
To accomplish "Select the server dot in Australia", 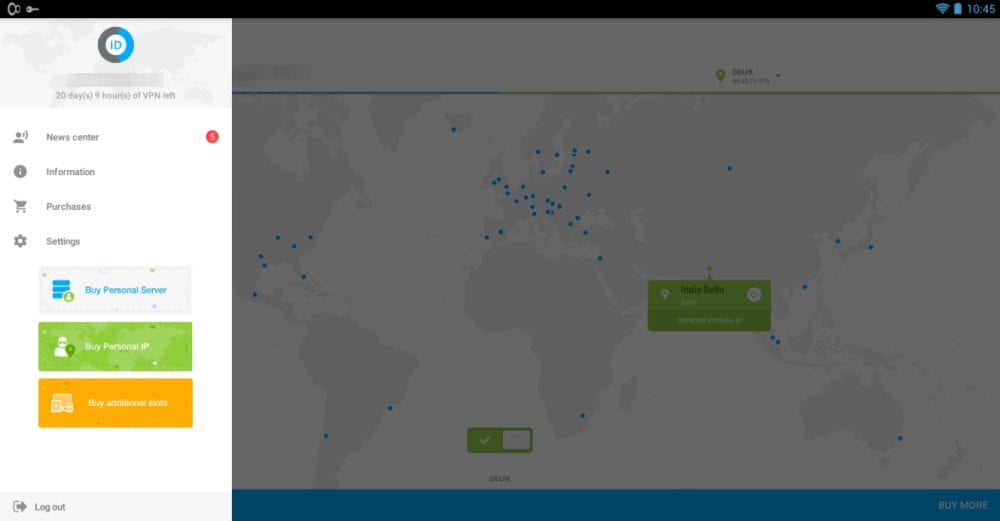I will click(900, 439).
